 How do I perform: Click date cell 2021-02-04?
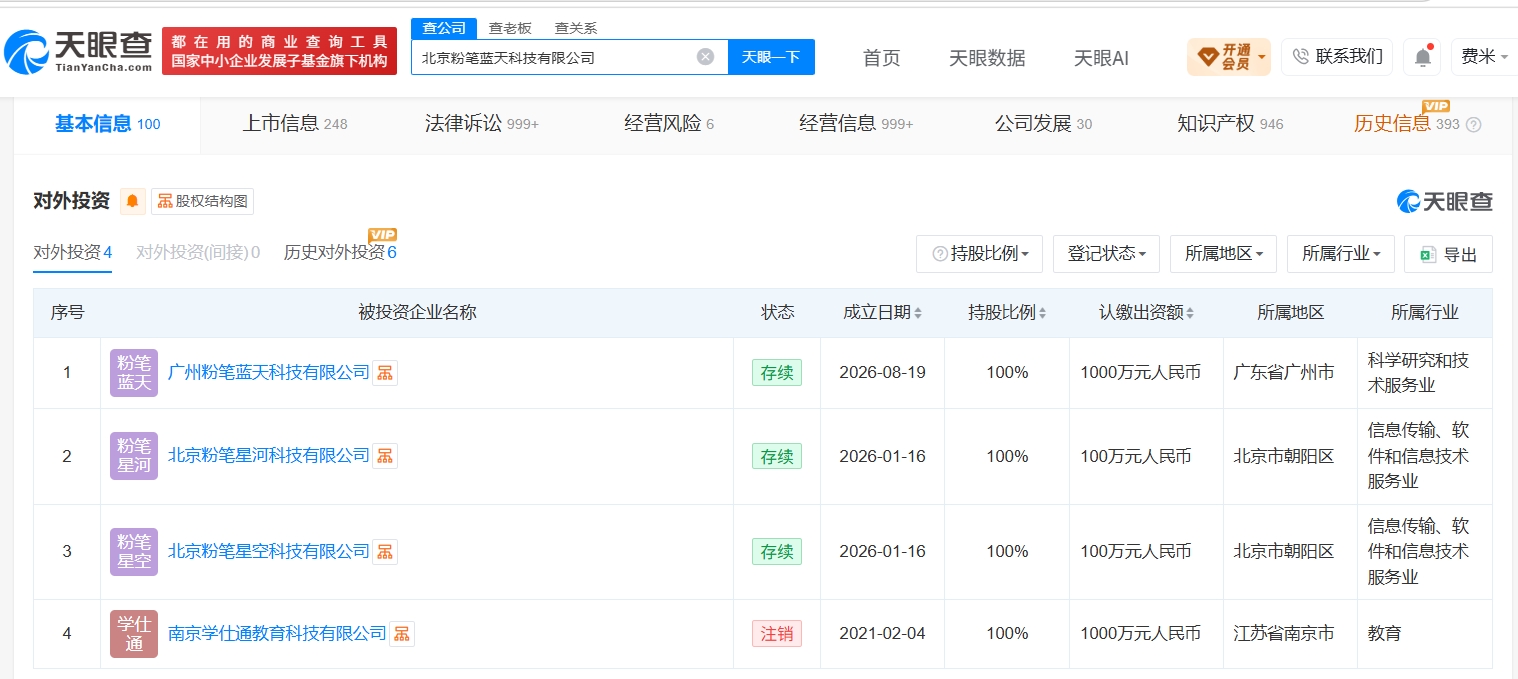pyautogui.click(x=882, y=633)
